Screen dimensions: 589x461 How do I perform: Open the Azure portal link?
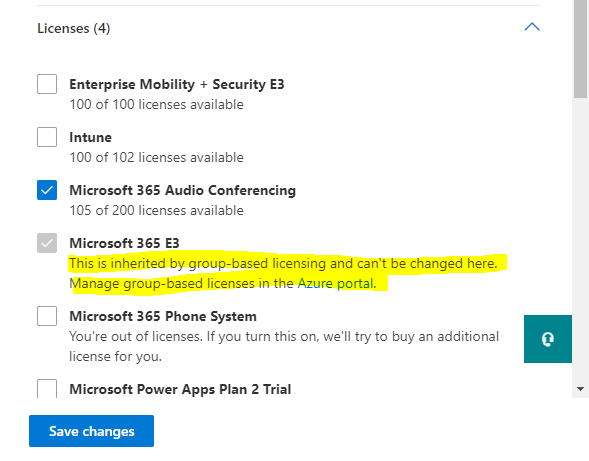point(337,283)
